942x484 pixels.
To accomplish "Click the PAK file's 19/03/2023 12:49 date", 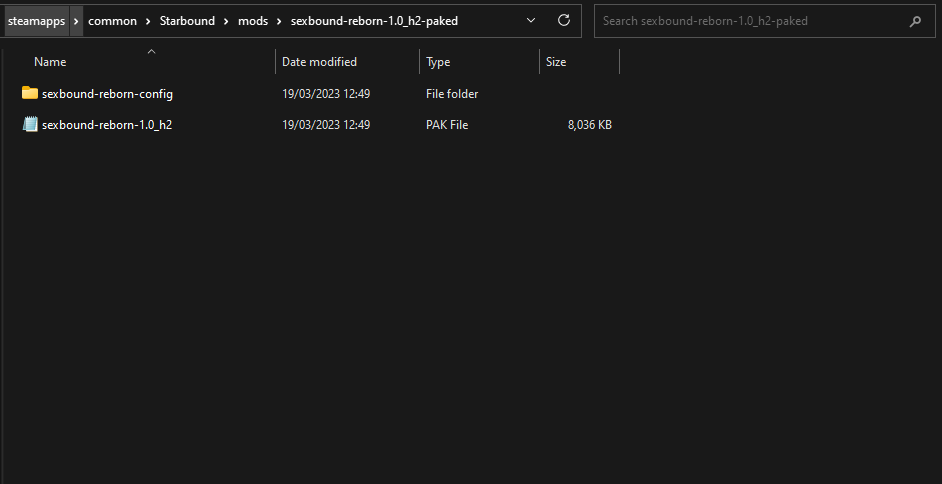I will click(x=326, y=125).
